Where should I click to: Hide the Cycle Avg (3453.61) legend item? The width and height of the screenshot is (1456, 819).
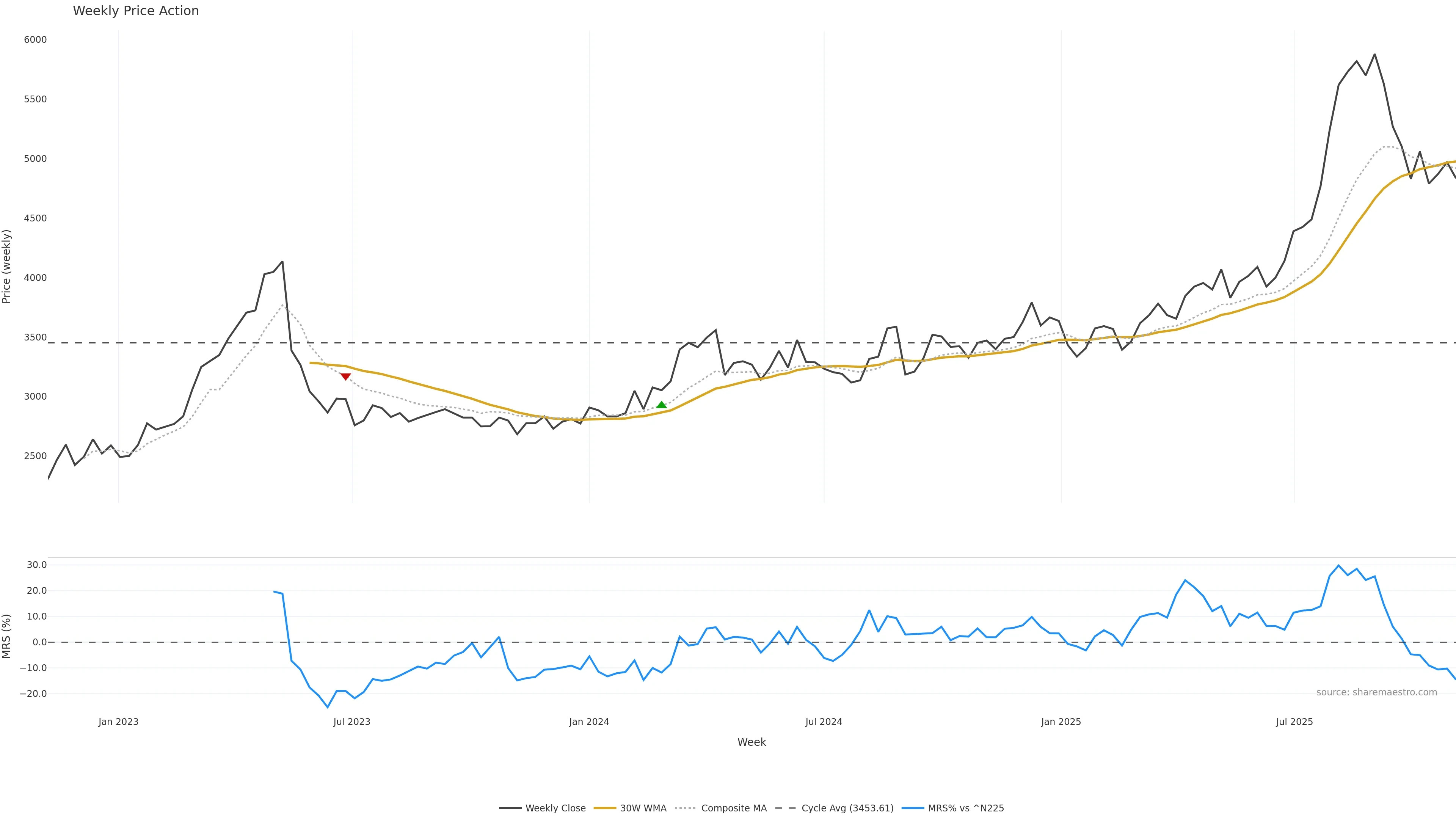point(834,808)
